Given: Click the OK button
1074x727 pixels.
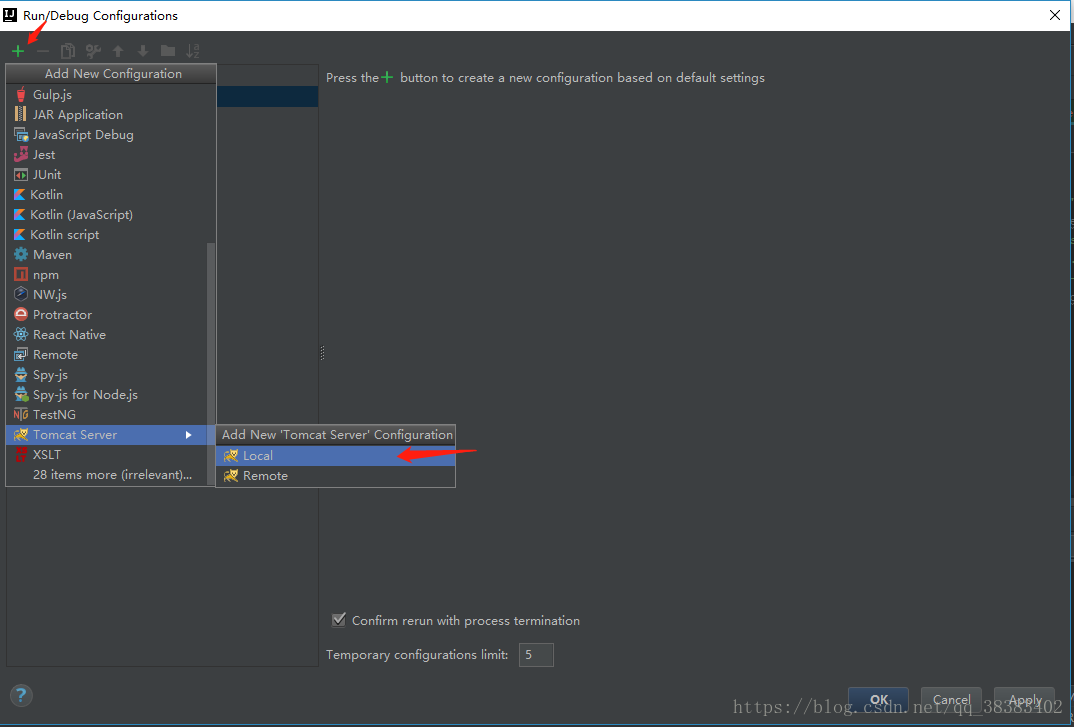Looking at the screenshot, I should point(878,700).
